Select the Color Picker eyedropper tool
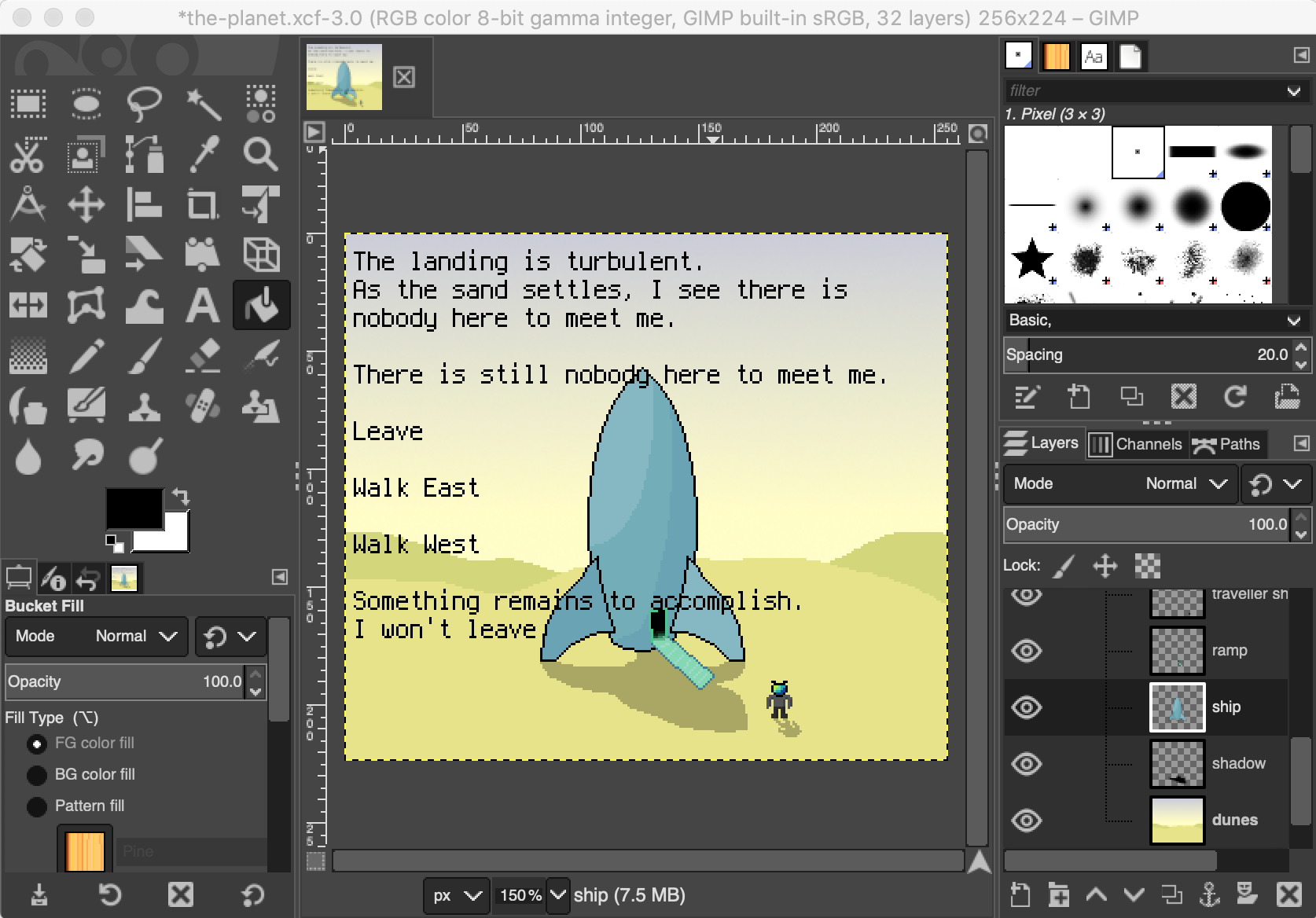Viewport: 1316px width, 918px height. coord(203,154)
